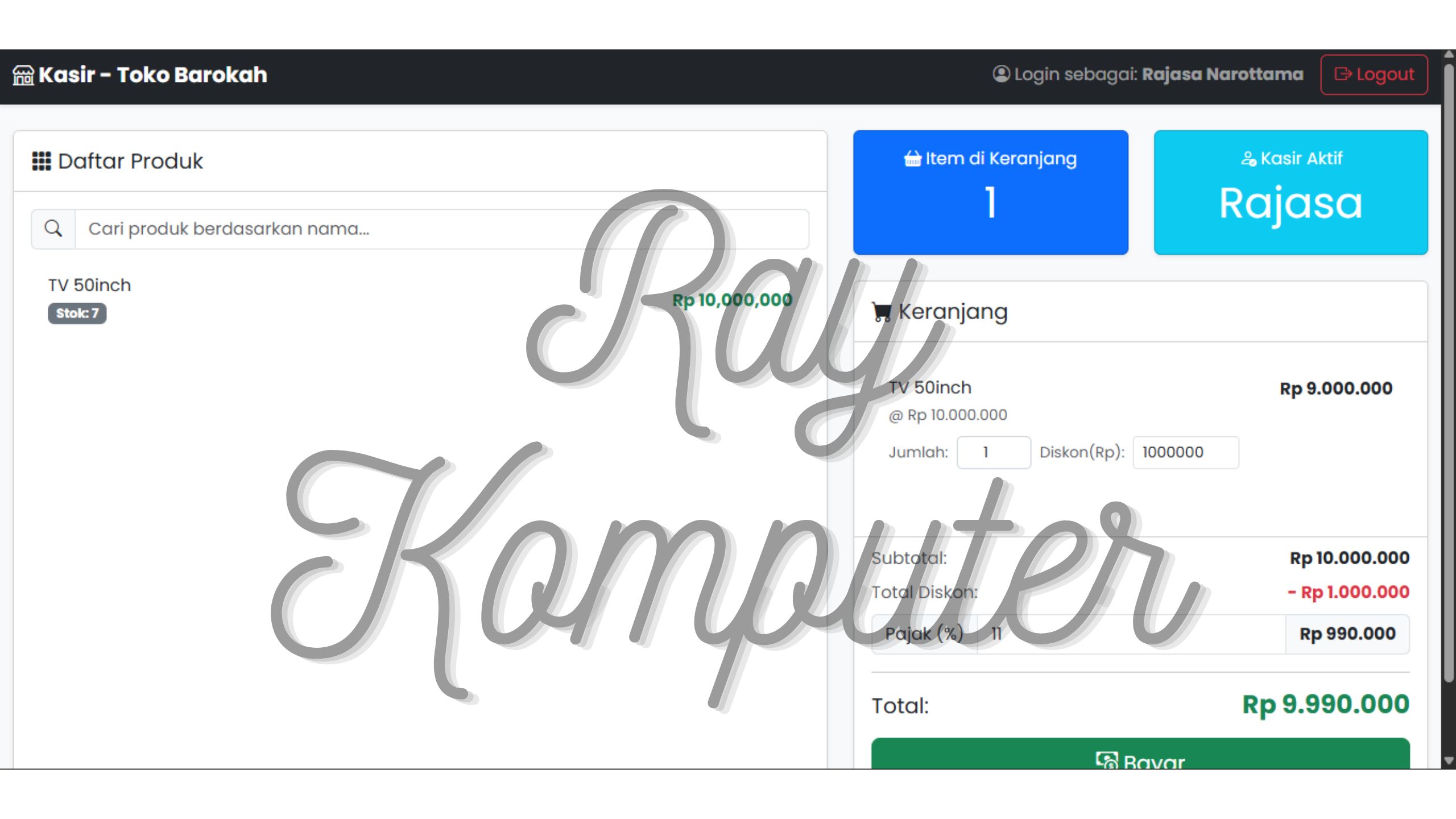Click the Rp 9.000.000 cart item price

point(1336,388)
